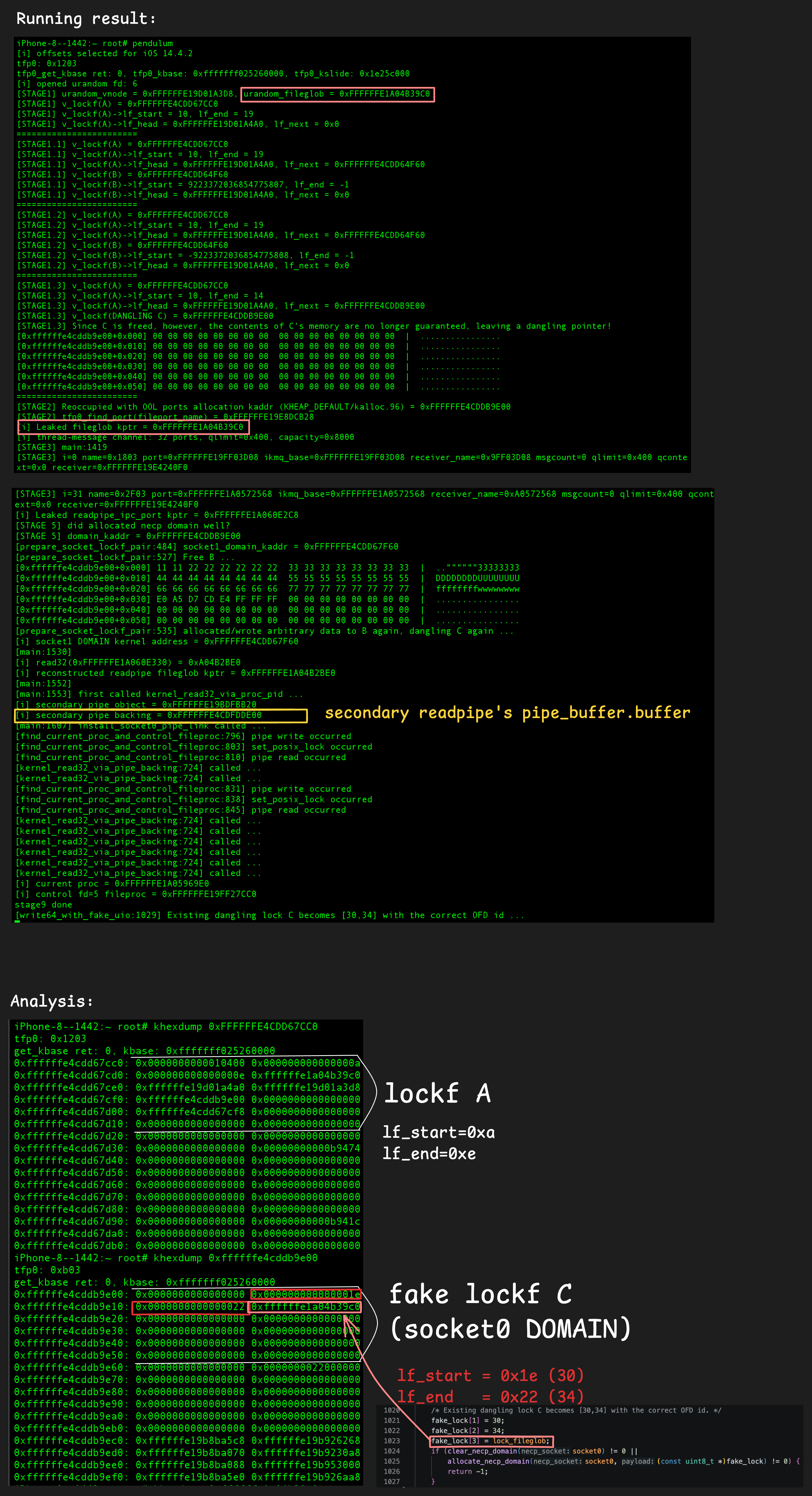Select the ':838] set_posix_lock occurred' line

pyautogui.click(x=194, y=800)
